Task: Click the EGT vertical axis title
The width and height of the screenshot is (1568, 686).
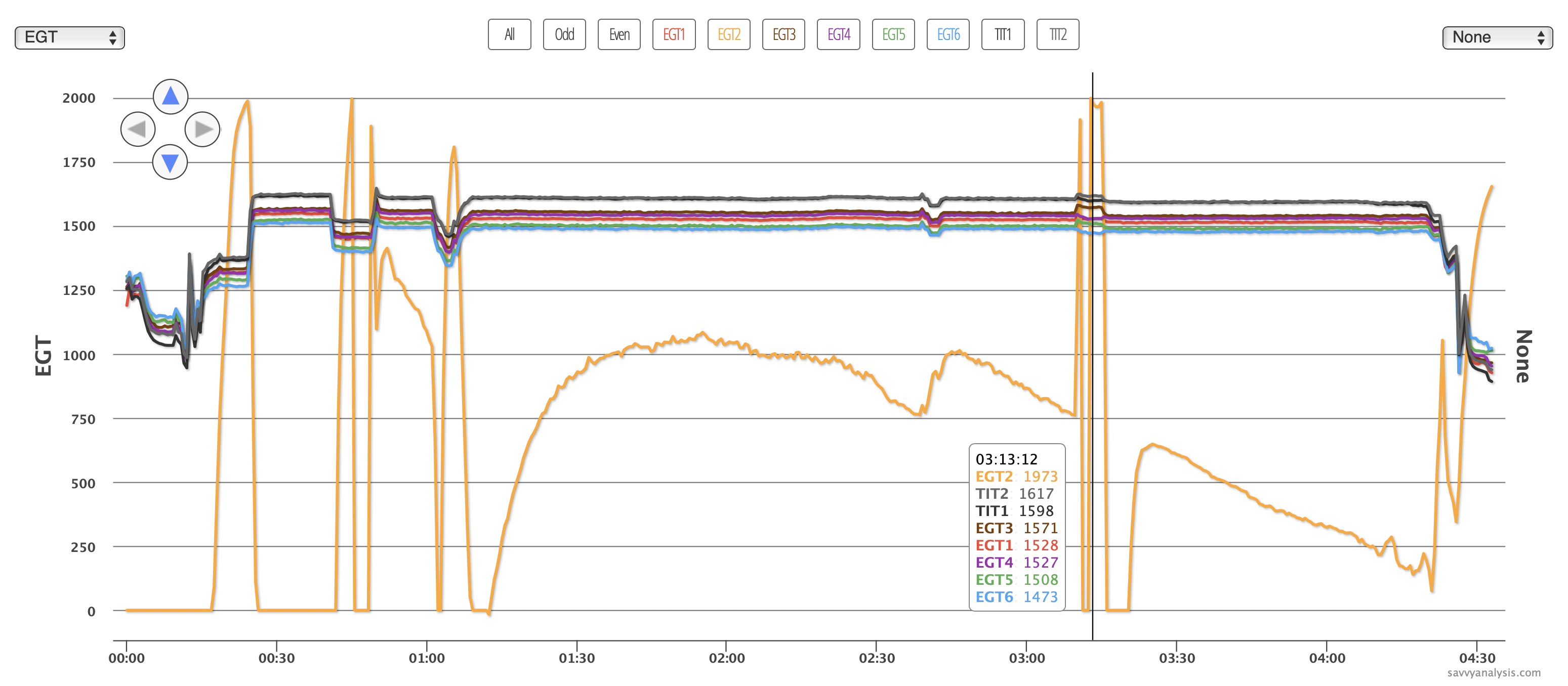Action: coord(43,356)
